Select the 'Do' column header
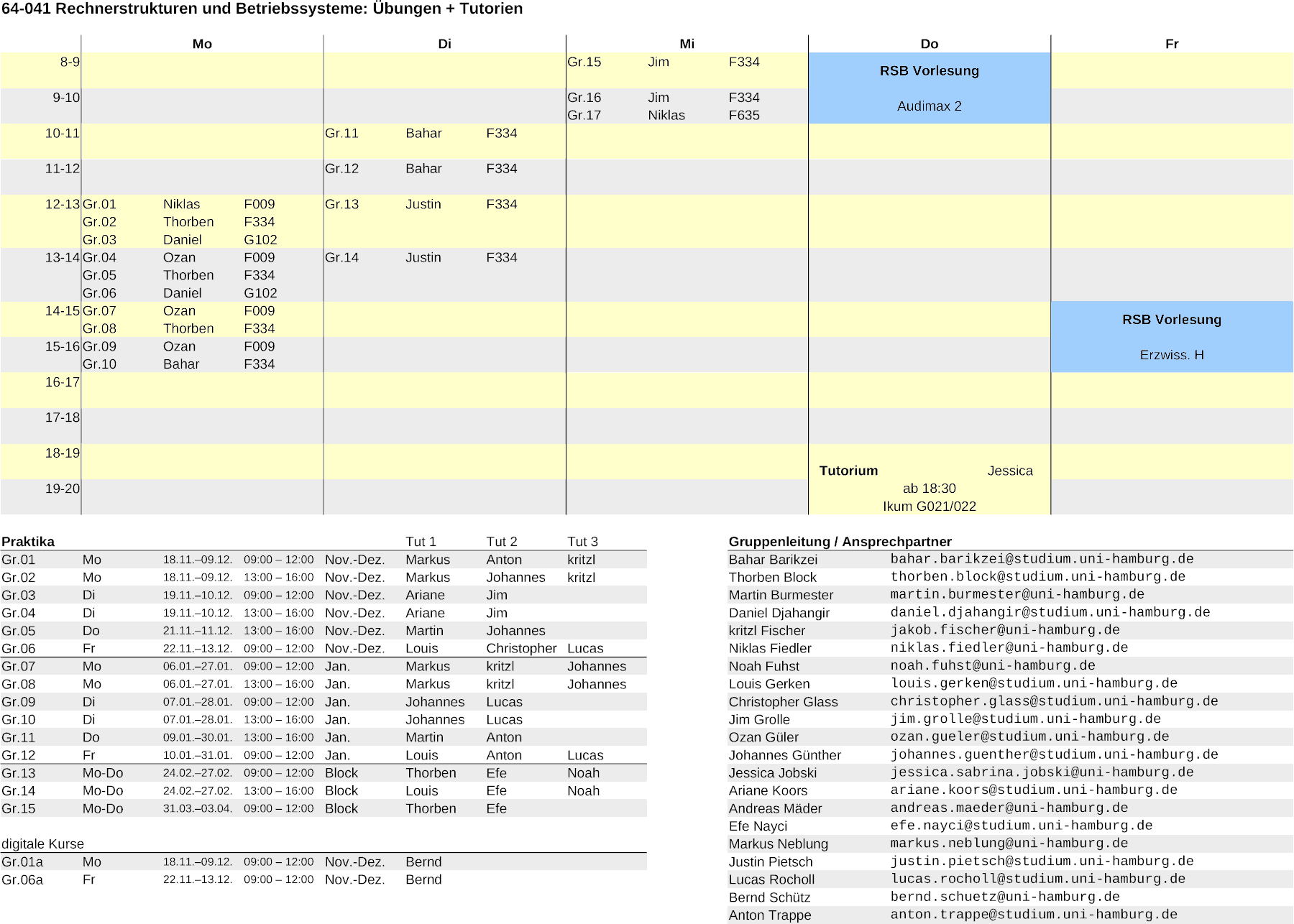1294x924 pixels. (929, 44)
